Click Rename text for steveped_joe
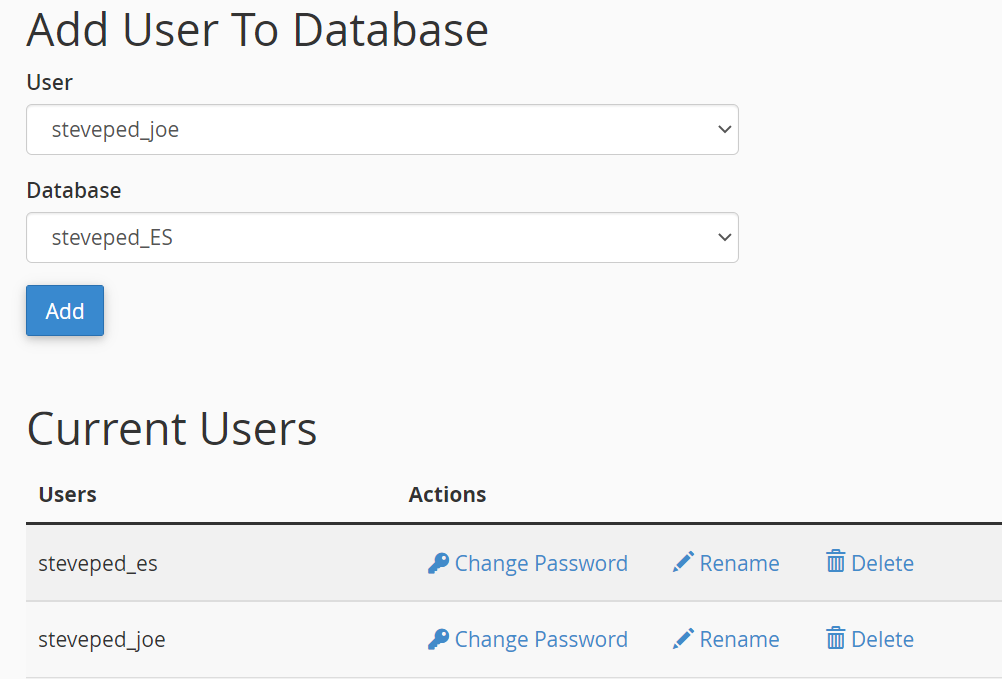This screenshot has height=679, width=1002. [x=739, y=640]
